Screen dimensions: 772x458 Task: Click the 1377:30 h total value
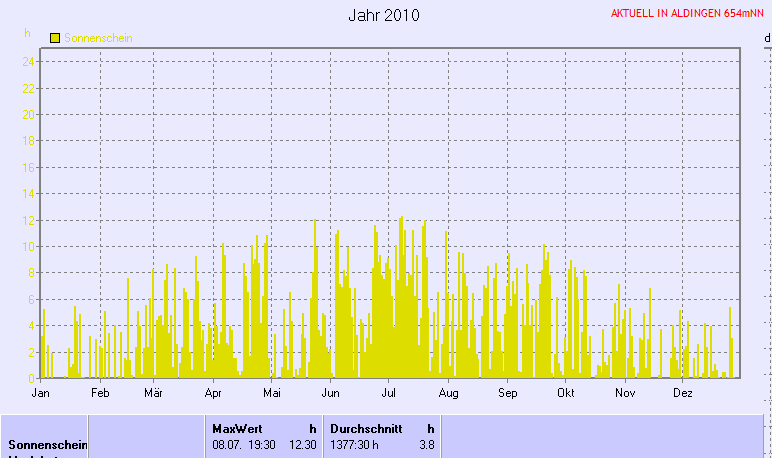[x=354, y=444]
